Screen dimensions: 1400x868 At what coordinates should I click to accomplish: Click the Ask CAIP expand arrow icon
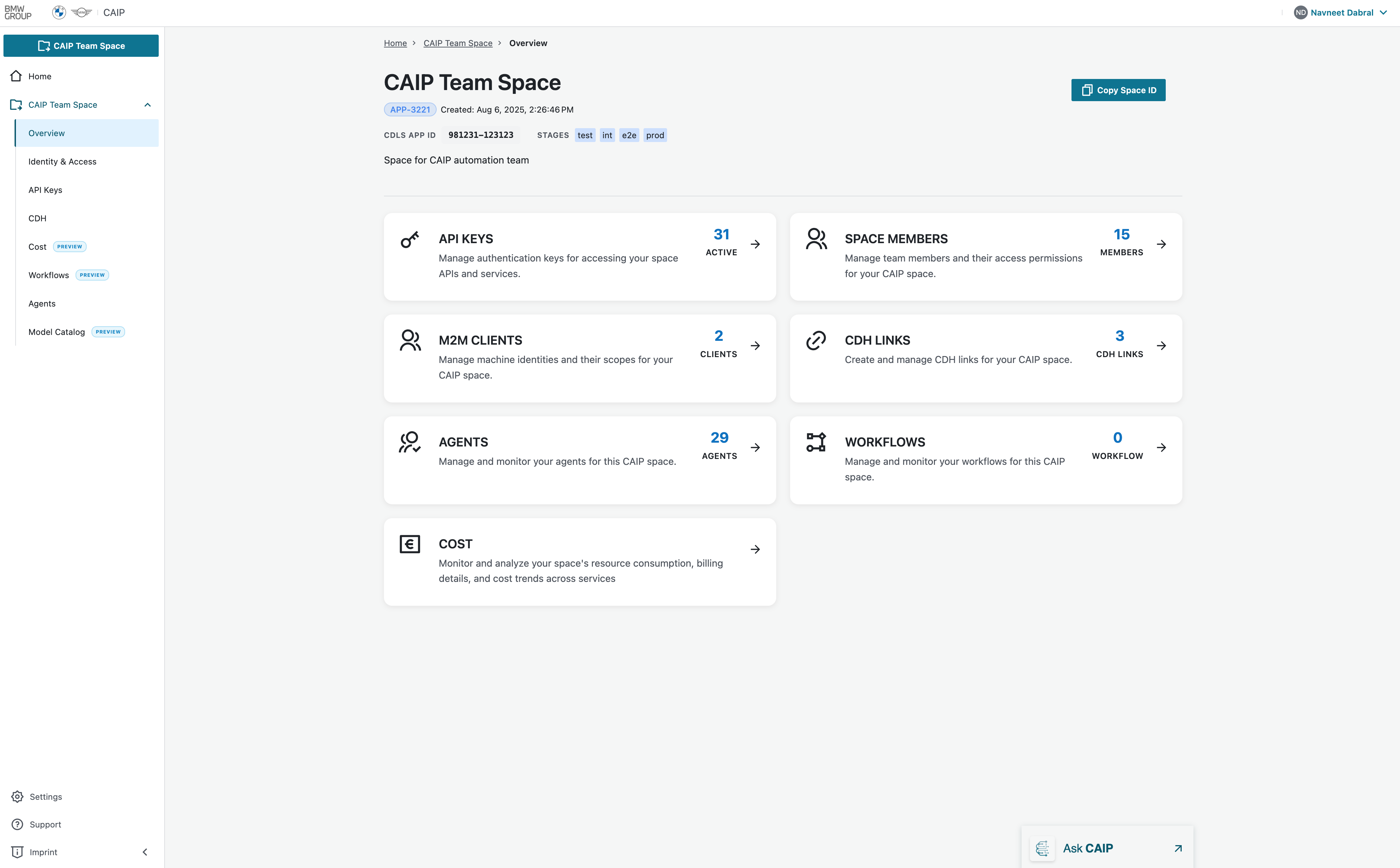coord(1178,849)
